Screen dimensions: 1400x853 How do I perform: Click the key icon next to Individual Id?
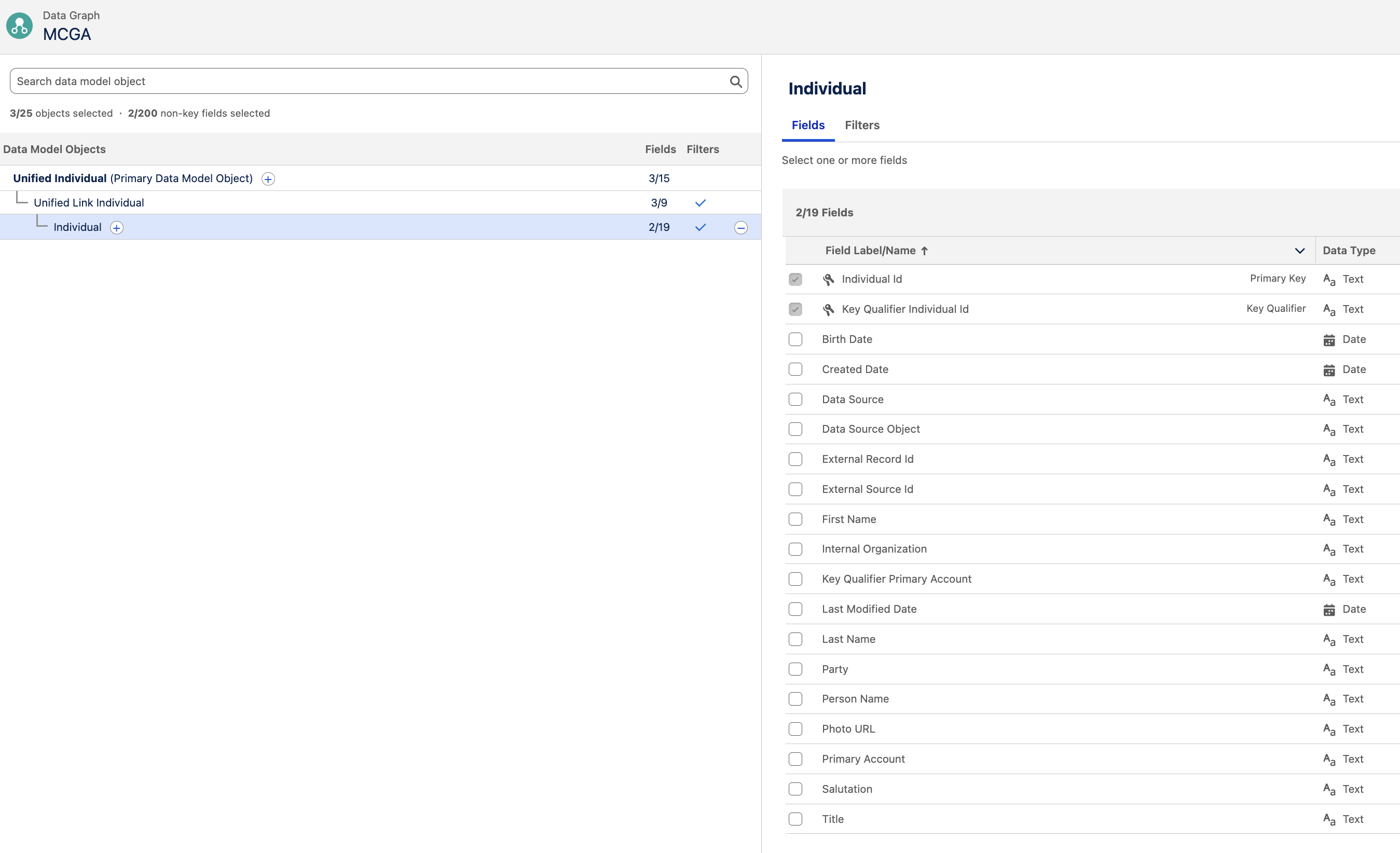[x=828, y=279]
